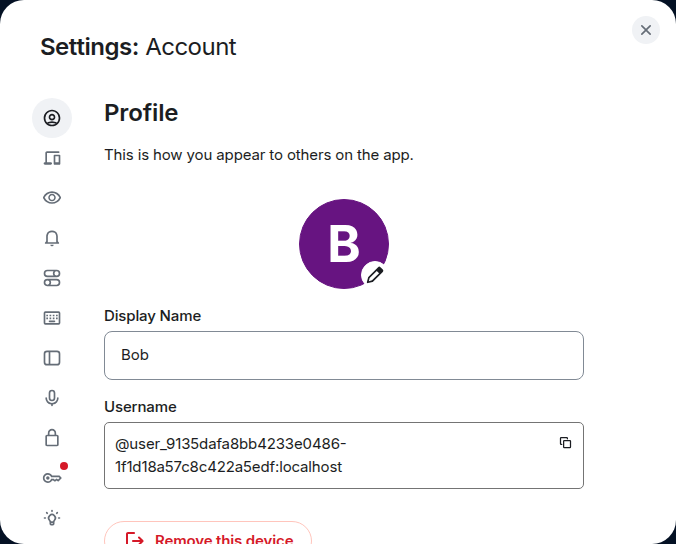Click the purple B profile avatar

(x=344, y=244)
